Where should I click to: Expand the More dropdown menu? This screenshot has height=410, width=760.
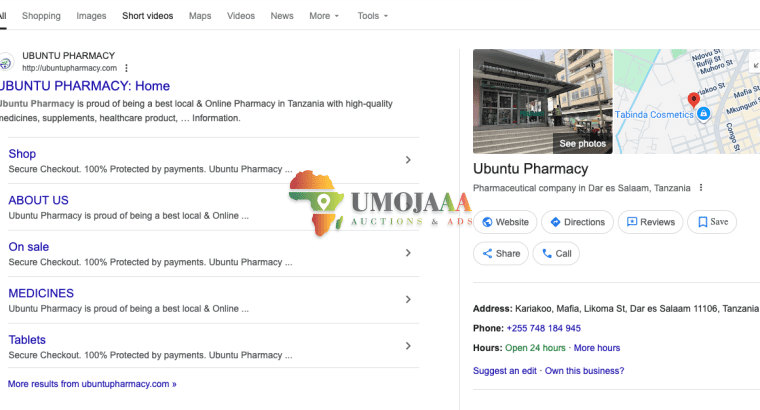click(x=324, y=16)
